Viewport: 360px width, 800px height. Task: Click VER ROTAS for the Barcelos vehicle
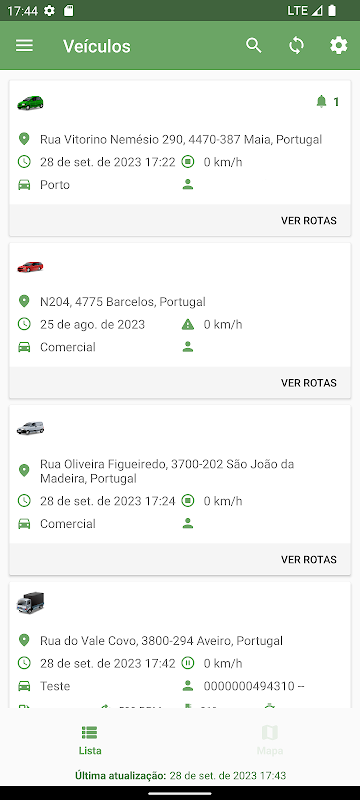coord(308,383)
